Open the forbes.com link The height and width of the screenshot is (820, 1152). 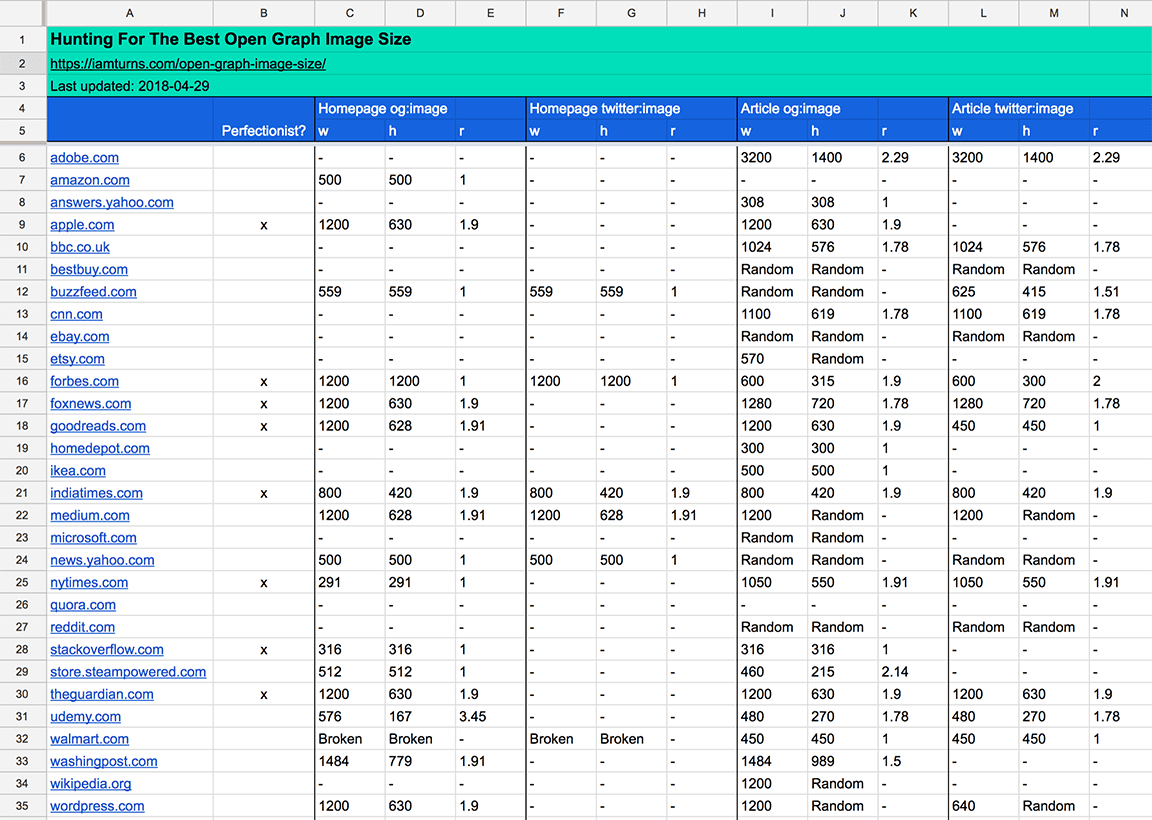(x=84, y=381)
